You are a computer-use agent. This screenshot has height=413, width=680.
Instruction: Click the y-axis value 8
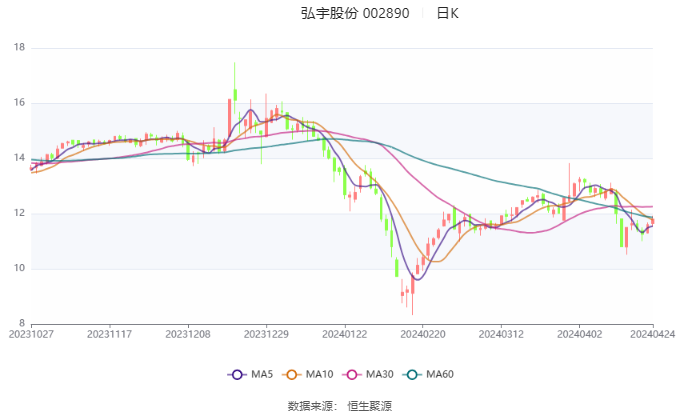(x=22, y=323)
